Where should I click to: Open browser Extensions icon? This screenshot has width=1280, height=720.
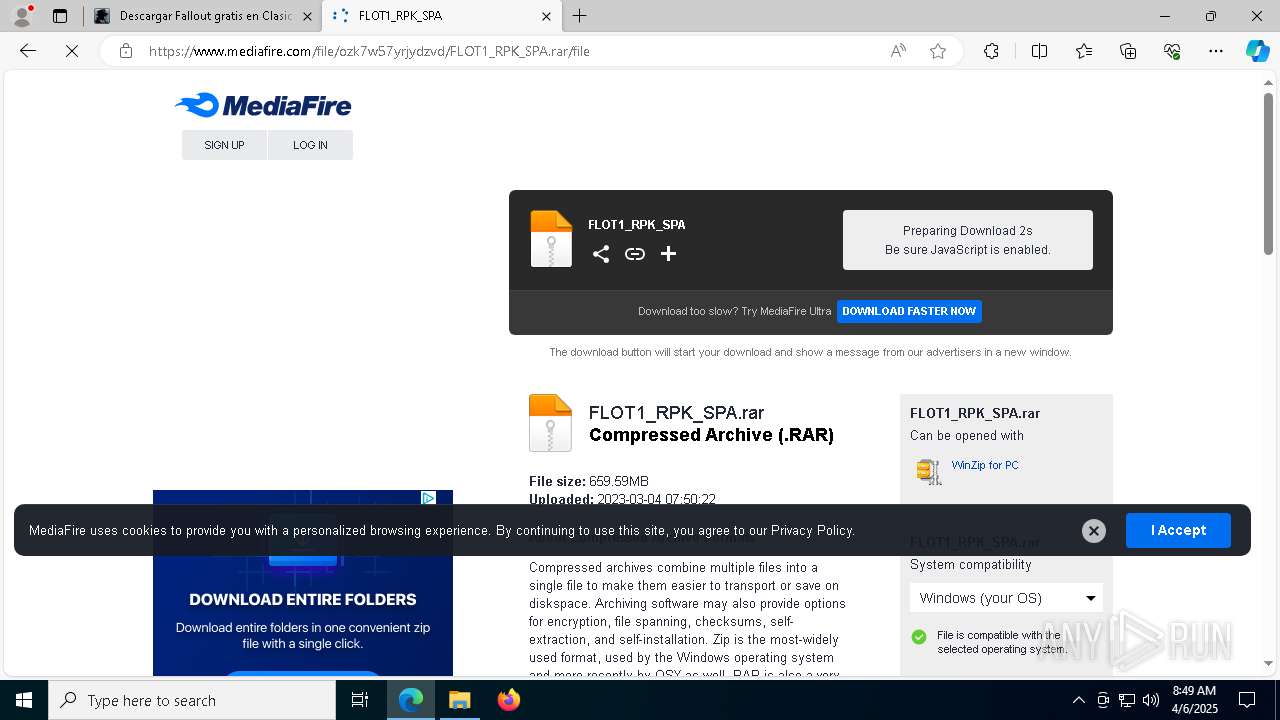click(x=991, y=51)
